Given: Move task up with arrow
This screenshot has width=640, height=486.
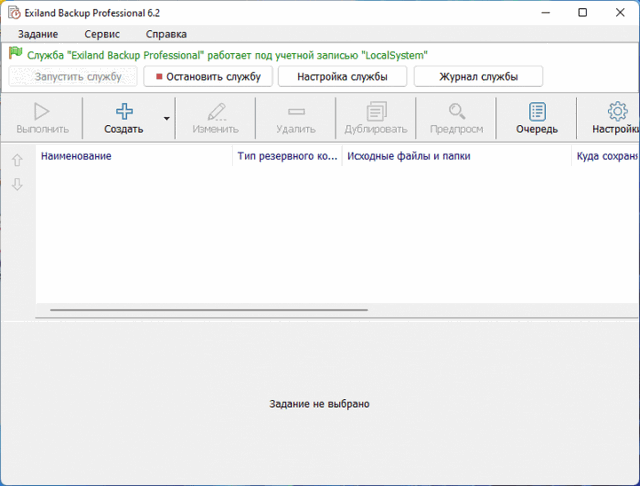Looking at the screenshot, I should pyautogui.click(x=17, y=160).
